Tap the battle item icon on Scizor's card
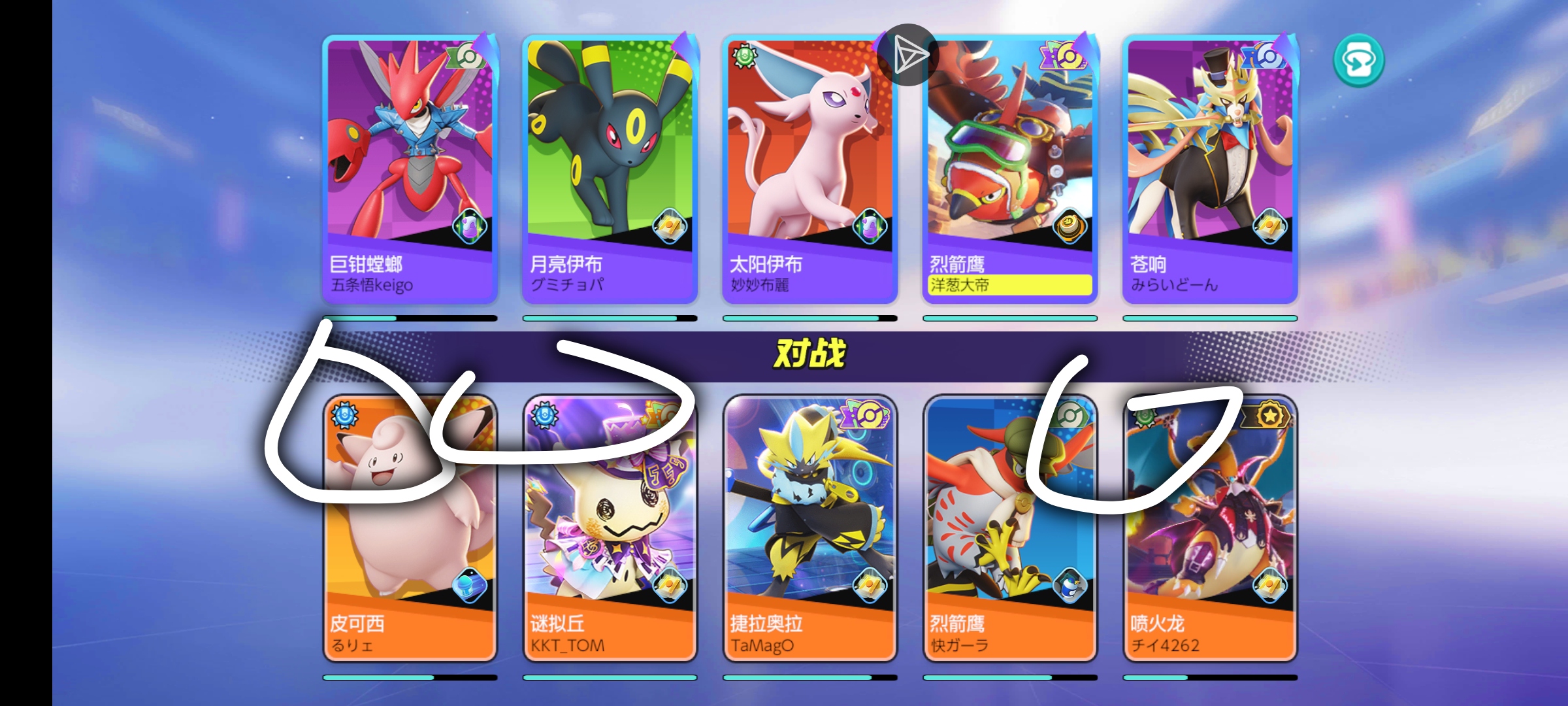This screenshot has height=706, width=1568. pos(470,227)
